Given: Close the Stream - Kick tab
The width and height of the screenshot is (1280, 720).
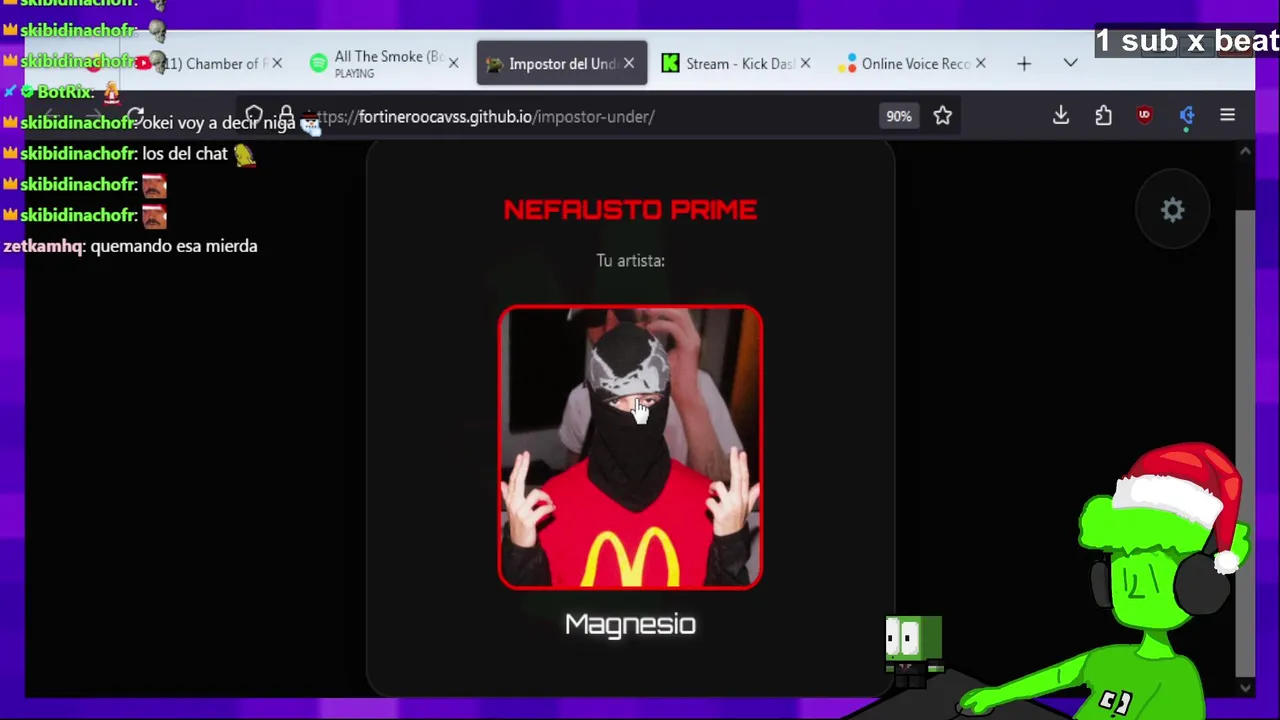Looking at the screenshot, I should tap(805, 64).
